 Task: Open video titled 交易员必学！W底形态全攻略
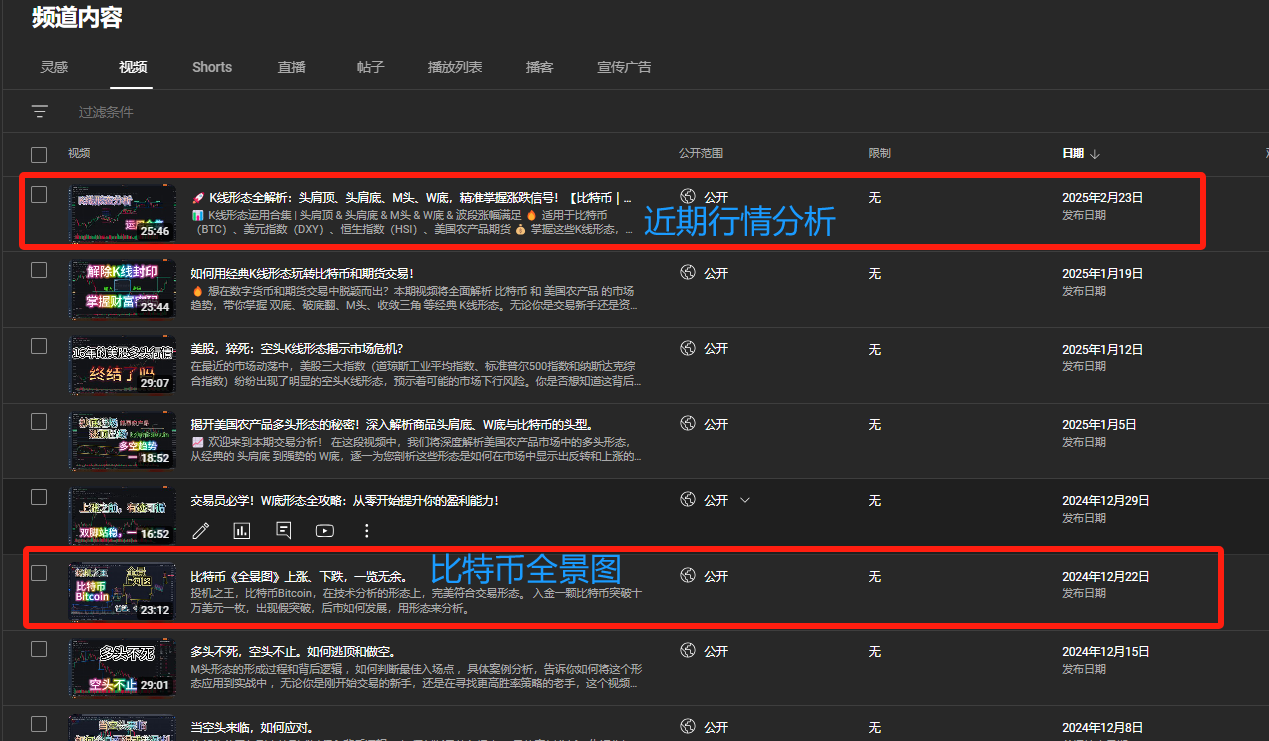[344, 500]
